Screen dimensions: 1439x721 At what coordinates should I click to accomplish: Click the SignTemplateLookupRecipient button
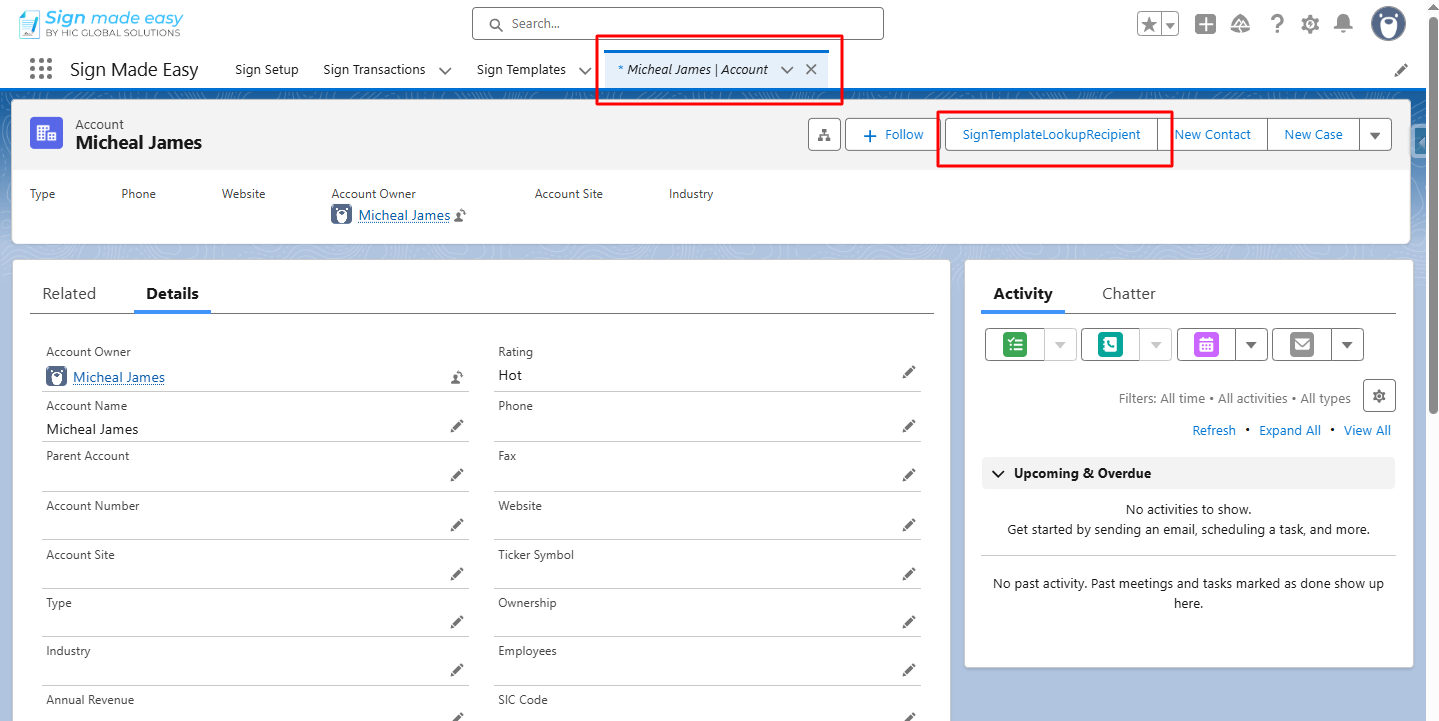point(1051,135)
